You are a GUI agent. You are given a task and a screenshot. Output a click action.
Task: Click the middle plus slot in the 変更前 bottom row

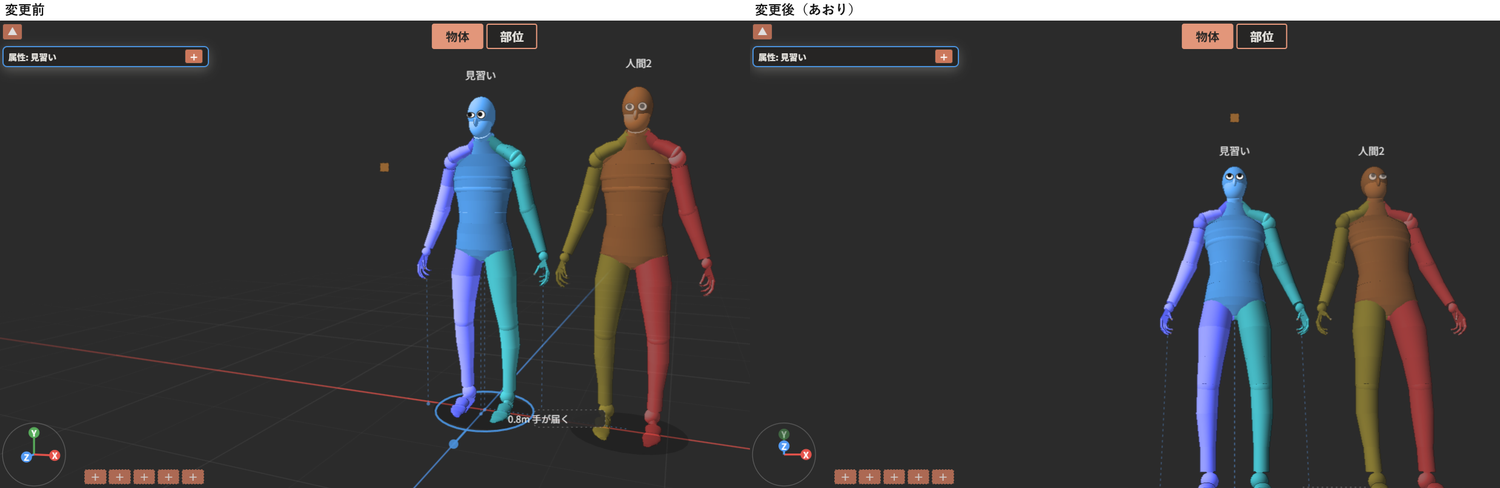pos(144,477)
